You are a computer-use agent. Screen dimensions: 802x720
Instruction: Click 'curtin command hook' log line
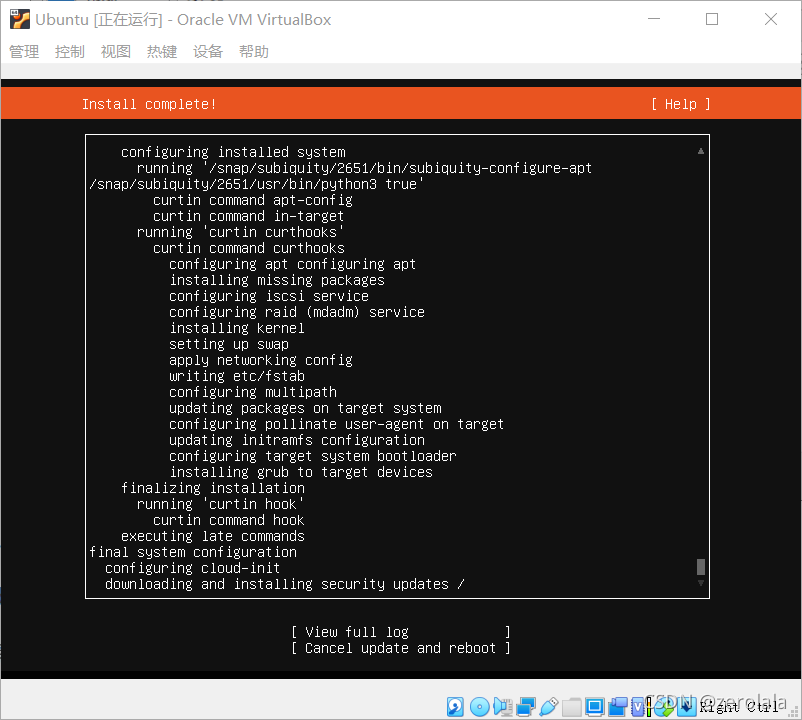click(229, 520)
